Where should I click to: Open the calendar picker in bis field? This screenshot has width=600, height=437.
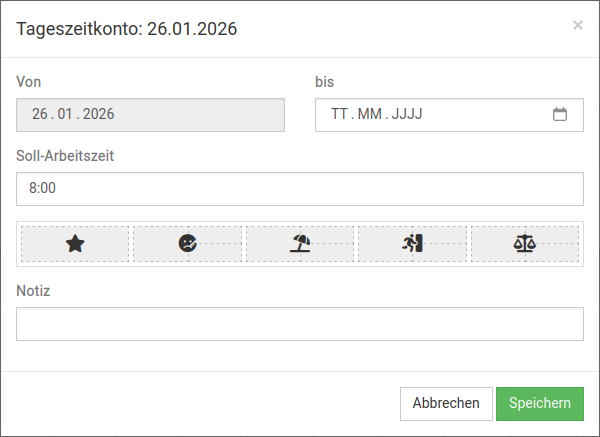[560, 114]
